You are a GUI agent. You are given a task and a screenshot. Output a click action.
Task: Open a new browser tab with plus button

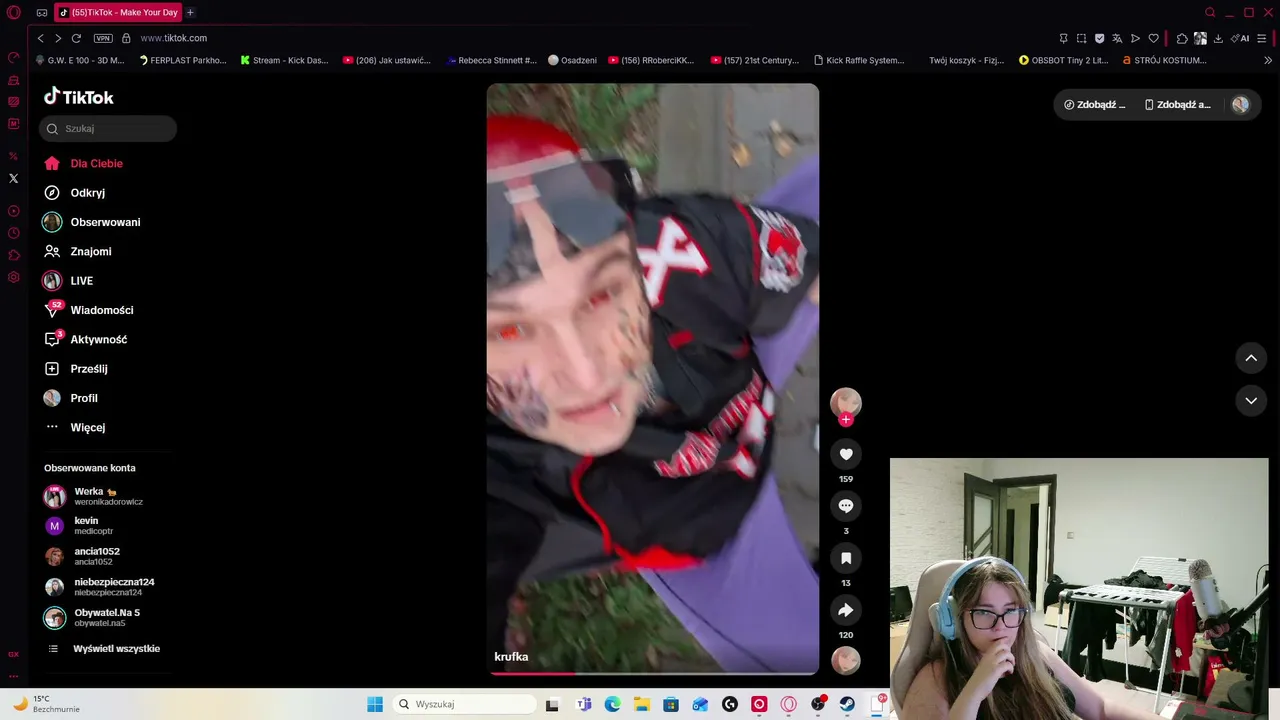[x=190, y=13]
